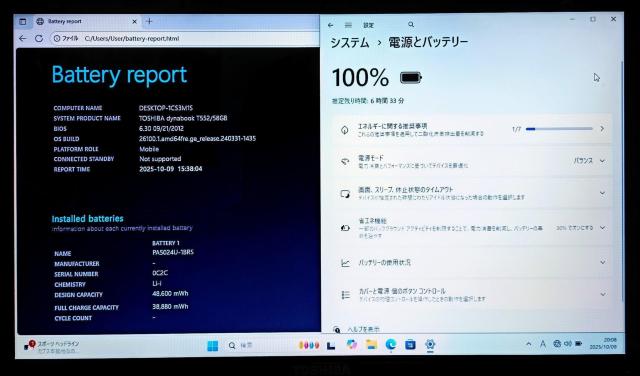Open the right chevron for energy recommendations

(602, 129)
